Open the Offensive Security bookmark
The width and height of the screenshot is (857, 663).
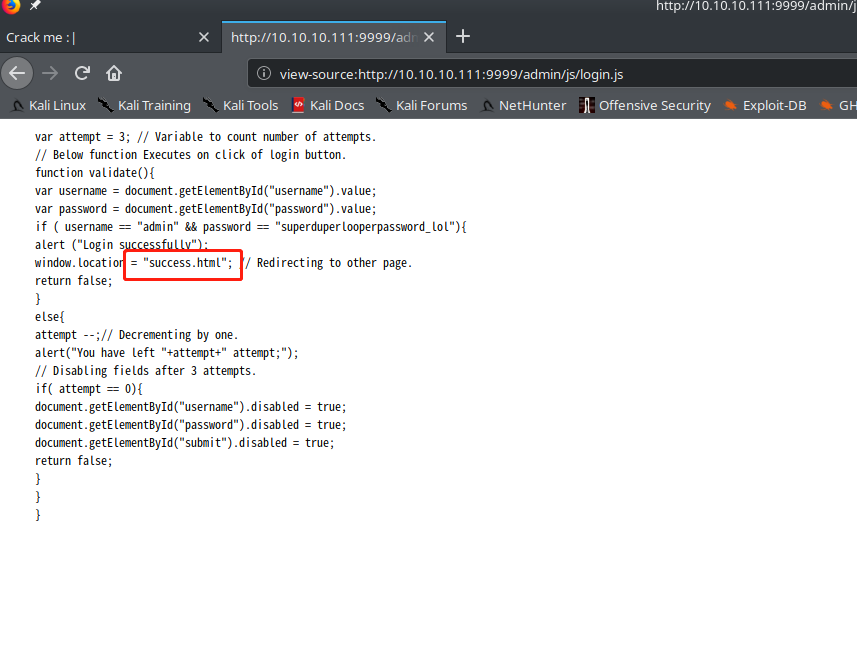(x=645, y=105)
